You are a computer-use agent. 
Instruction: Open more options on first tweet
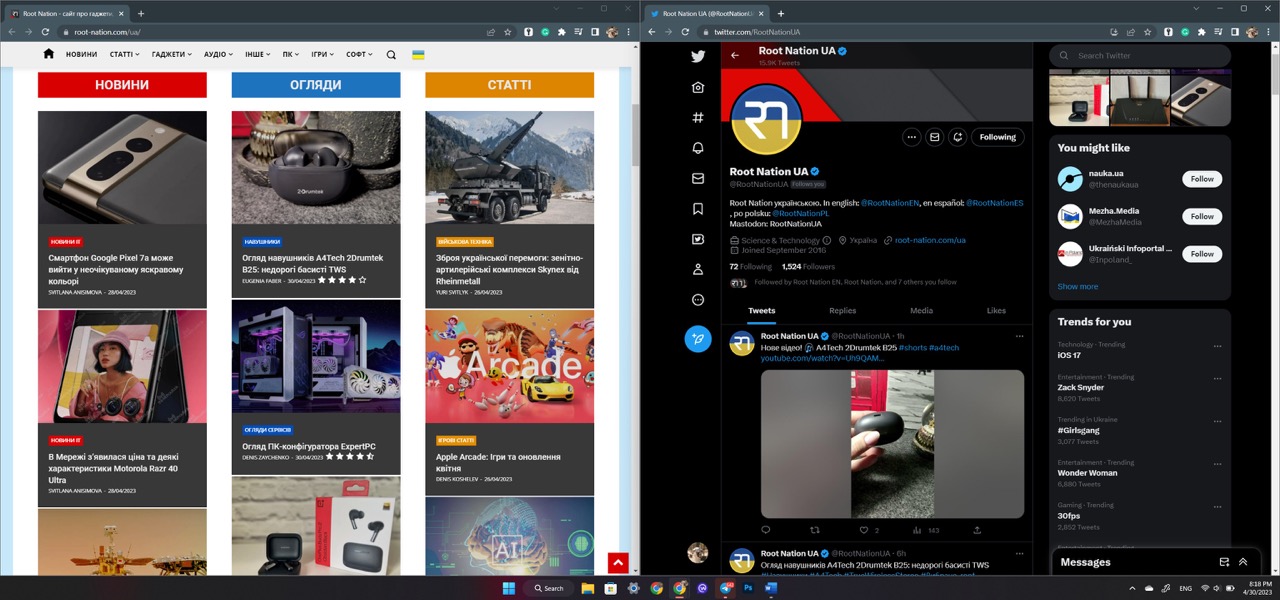coord(1019,336)
